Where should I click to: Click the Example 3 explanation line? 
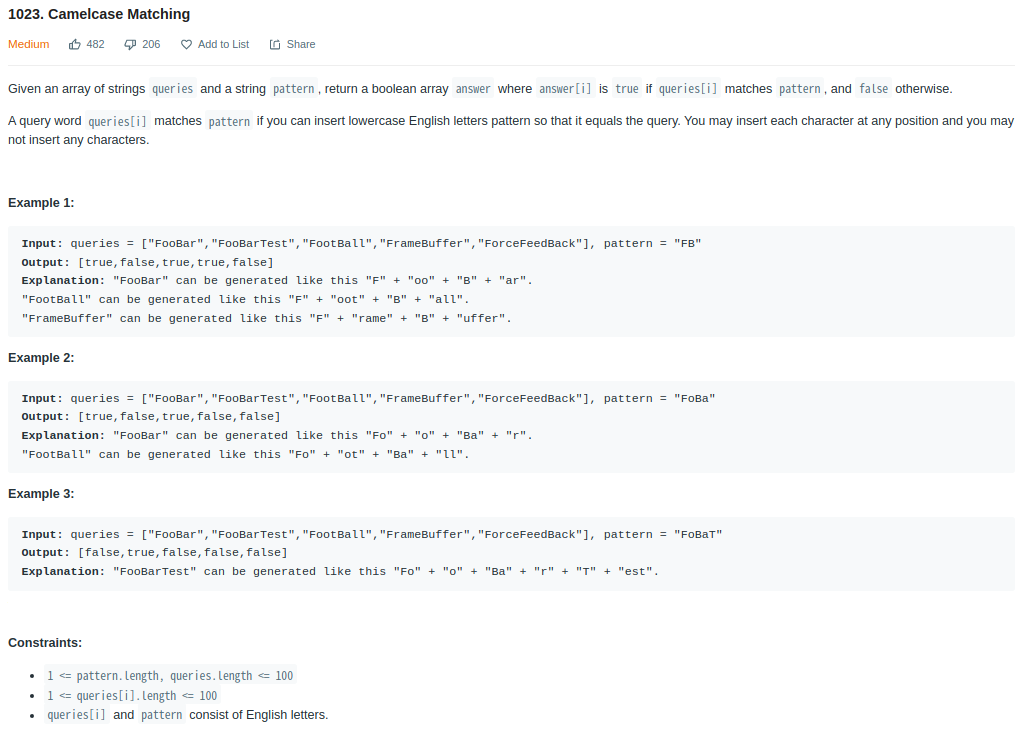click(340, 571)
